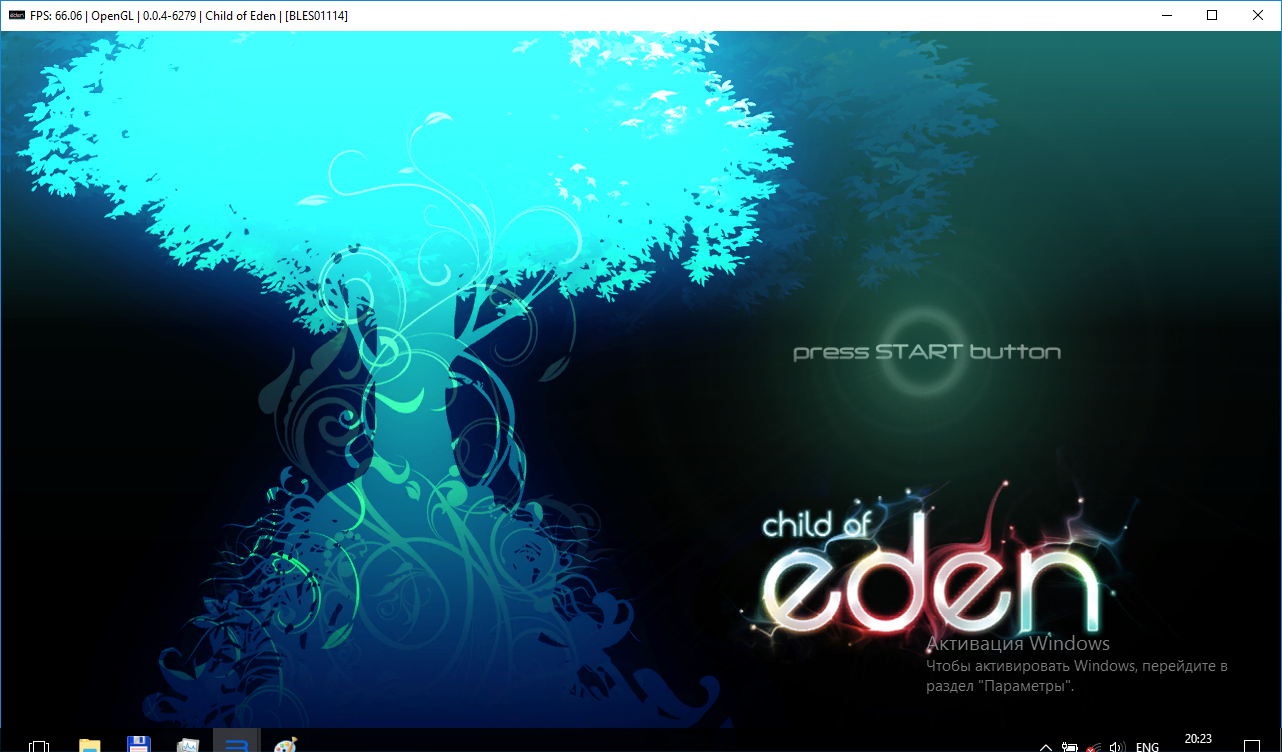
Task: Minimize the Child of Eden window
Action: click(x=1166, y=15)
